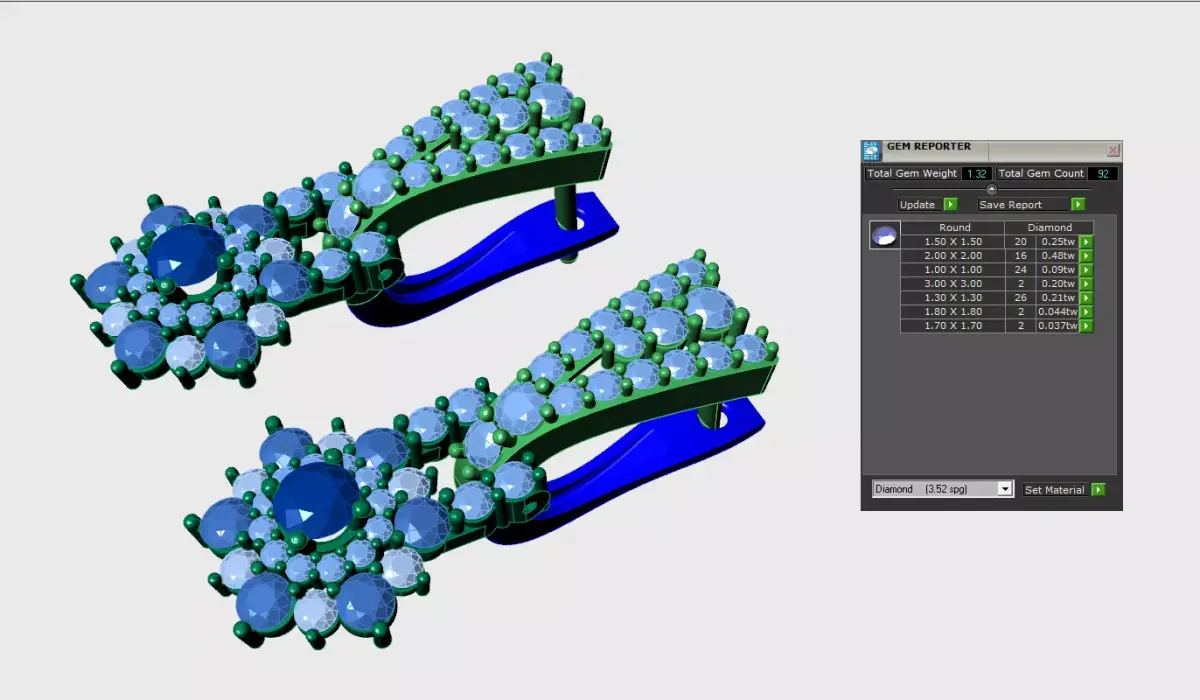
Task: Click the Update button
Action: coord(918,204)
